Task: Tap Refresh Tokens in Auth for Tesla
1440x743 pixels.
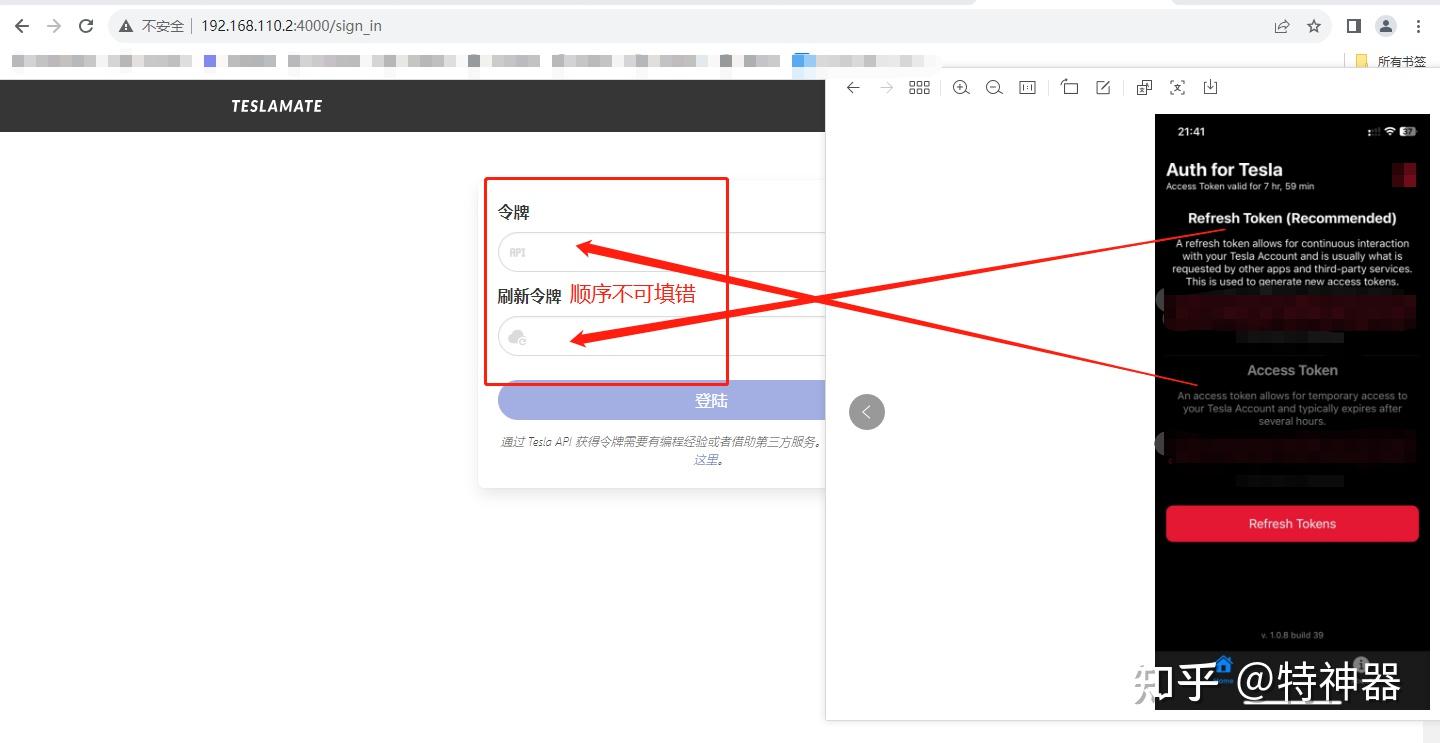Action: (x=1292, y=524)
